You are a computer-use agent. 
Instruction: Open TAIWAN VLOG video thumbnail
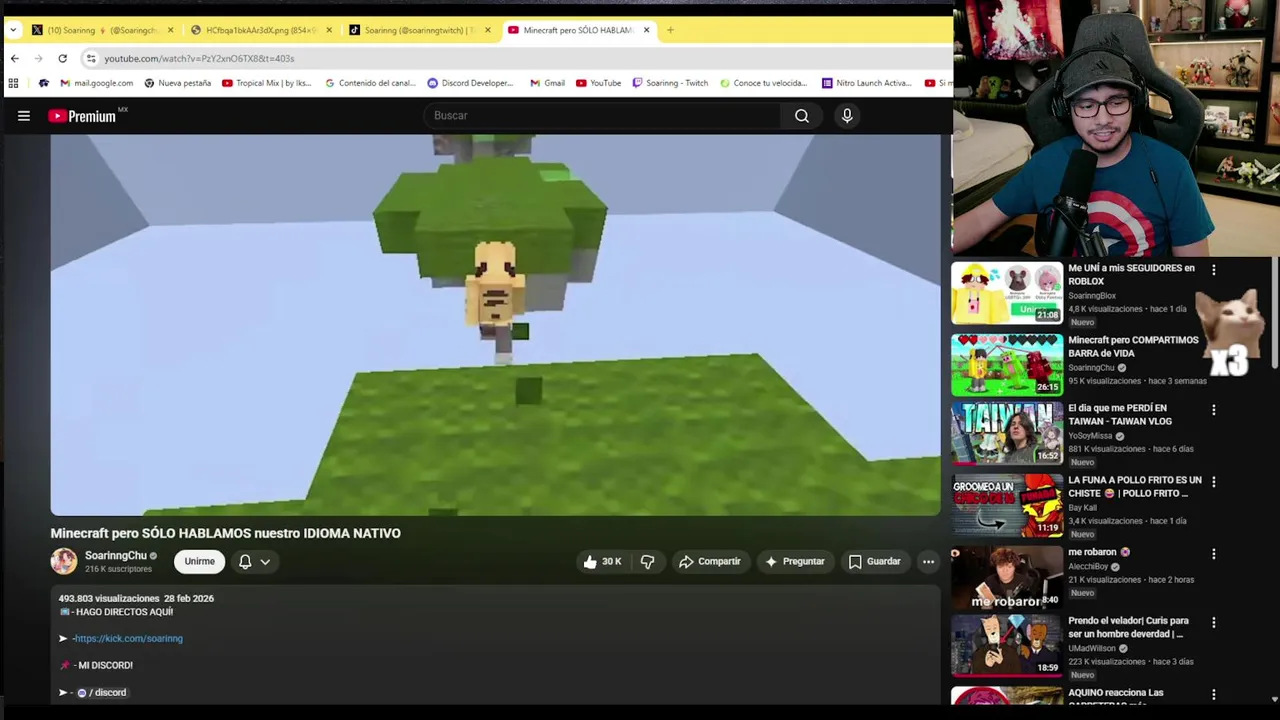pyautogui.click(x=1007, y=434)
